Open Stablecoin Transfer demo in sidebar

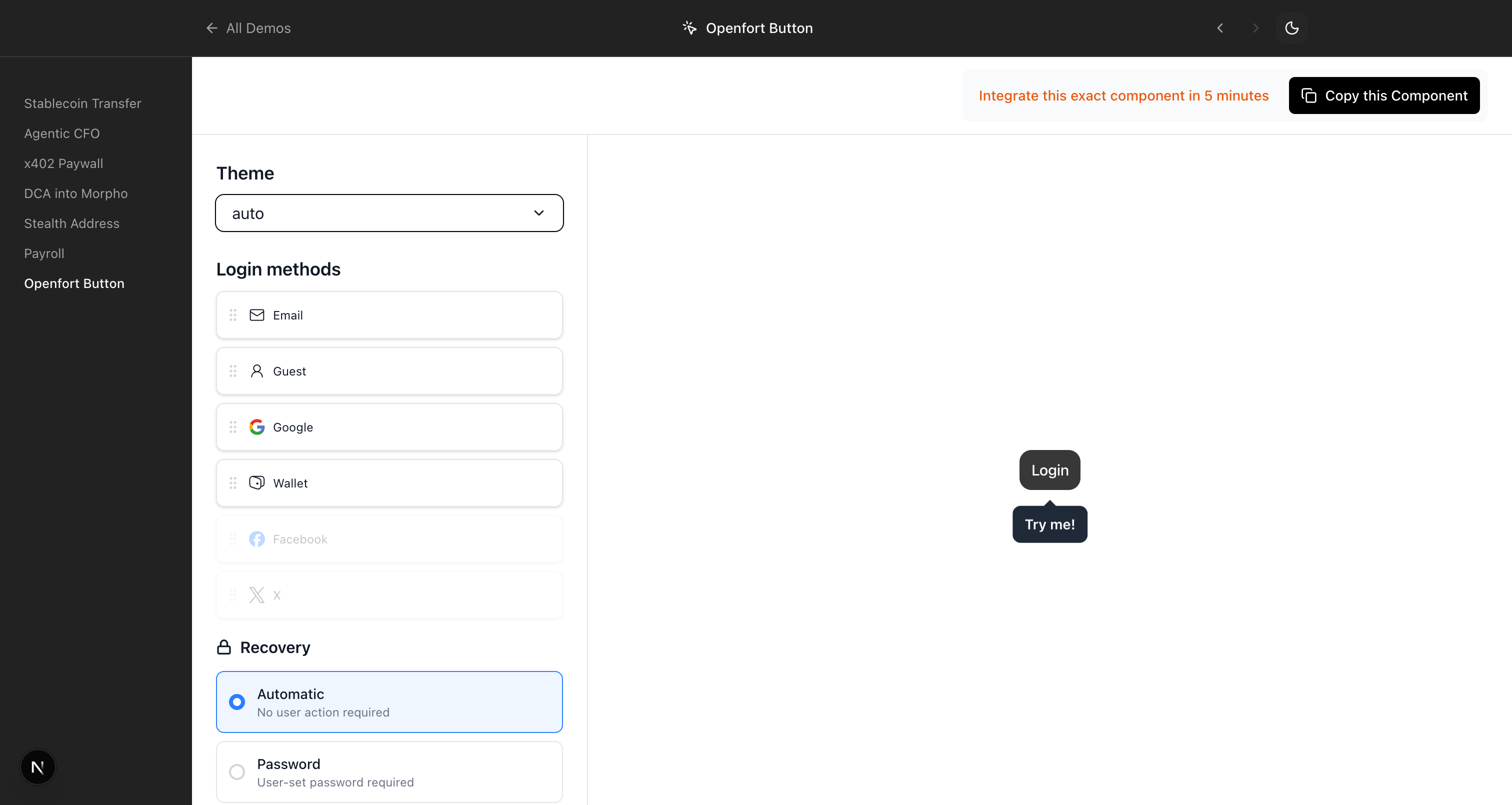point(83,103)
